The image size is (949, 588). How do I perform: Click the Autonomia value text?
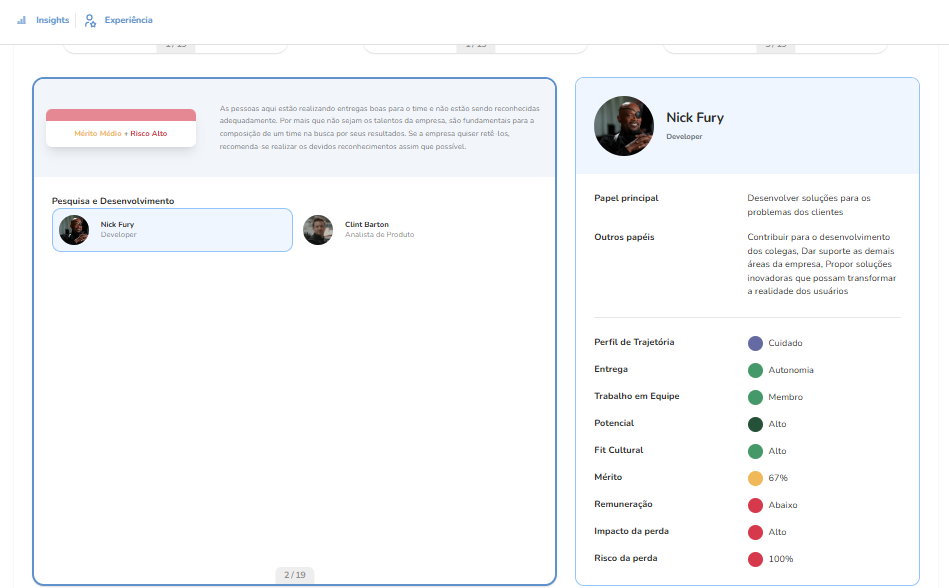[791, 370]
